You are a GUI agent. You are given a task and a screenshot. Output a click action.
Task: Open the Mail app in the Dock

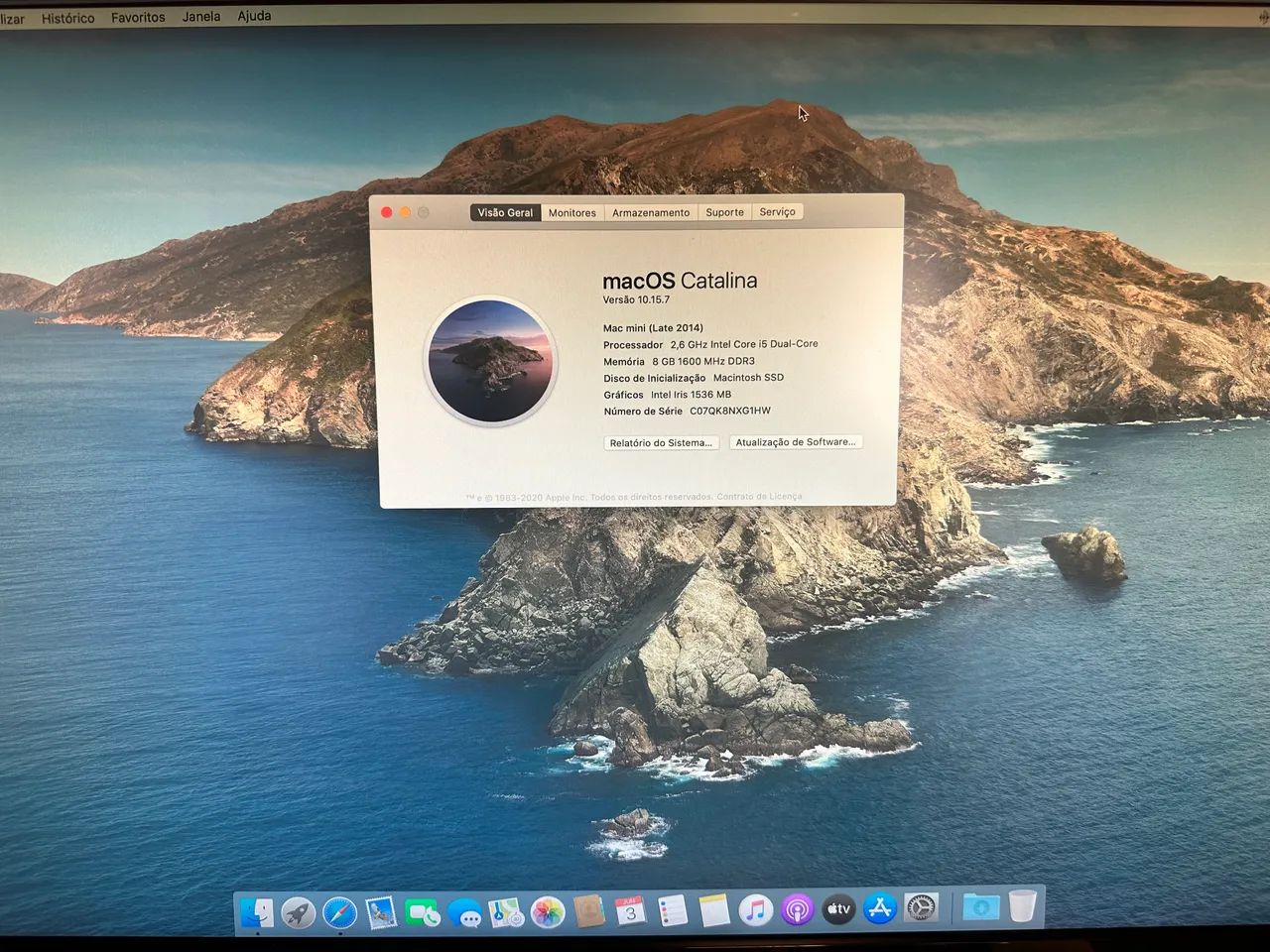[x=381, y=910]
